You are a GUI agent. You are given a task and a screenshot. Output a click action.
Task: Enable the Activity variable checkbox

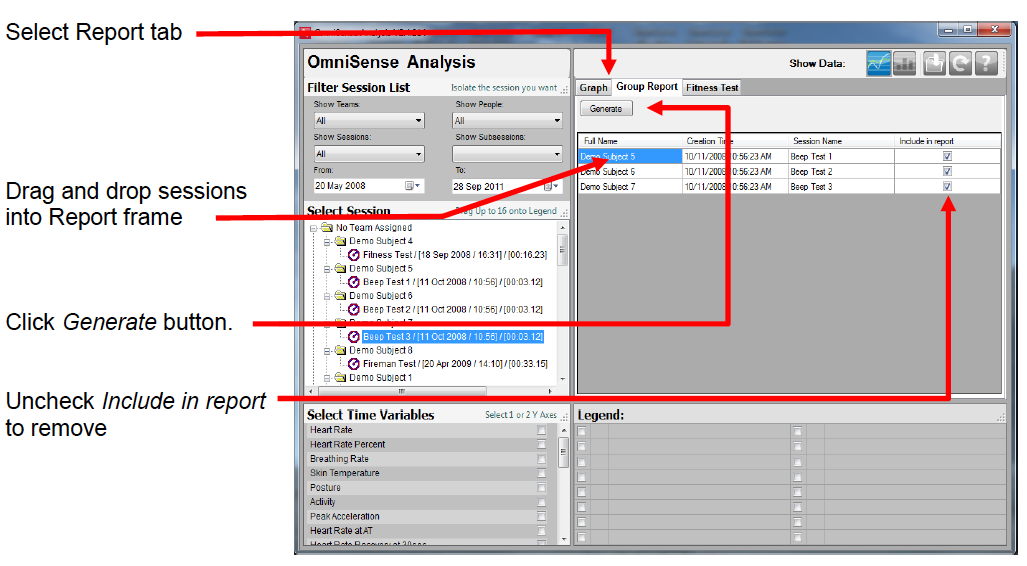(x=541, y=502)
